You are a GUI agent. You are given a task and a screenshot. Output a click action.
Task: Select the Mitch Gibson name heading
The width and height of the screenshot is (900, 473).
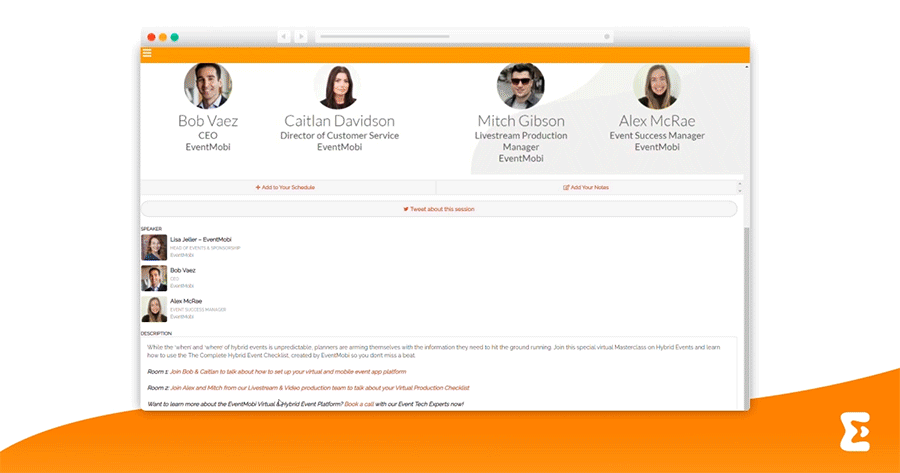point(521,121)
